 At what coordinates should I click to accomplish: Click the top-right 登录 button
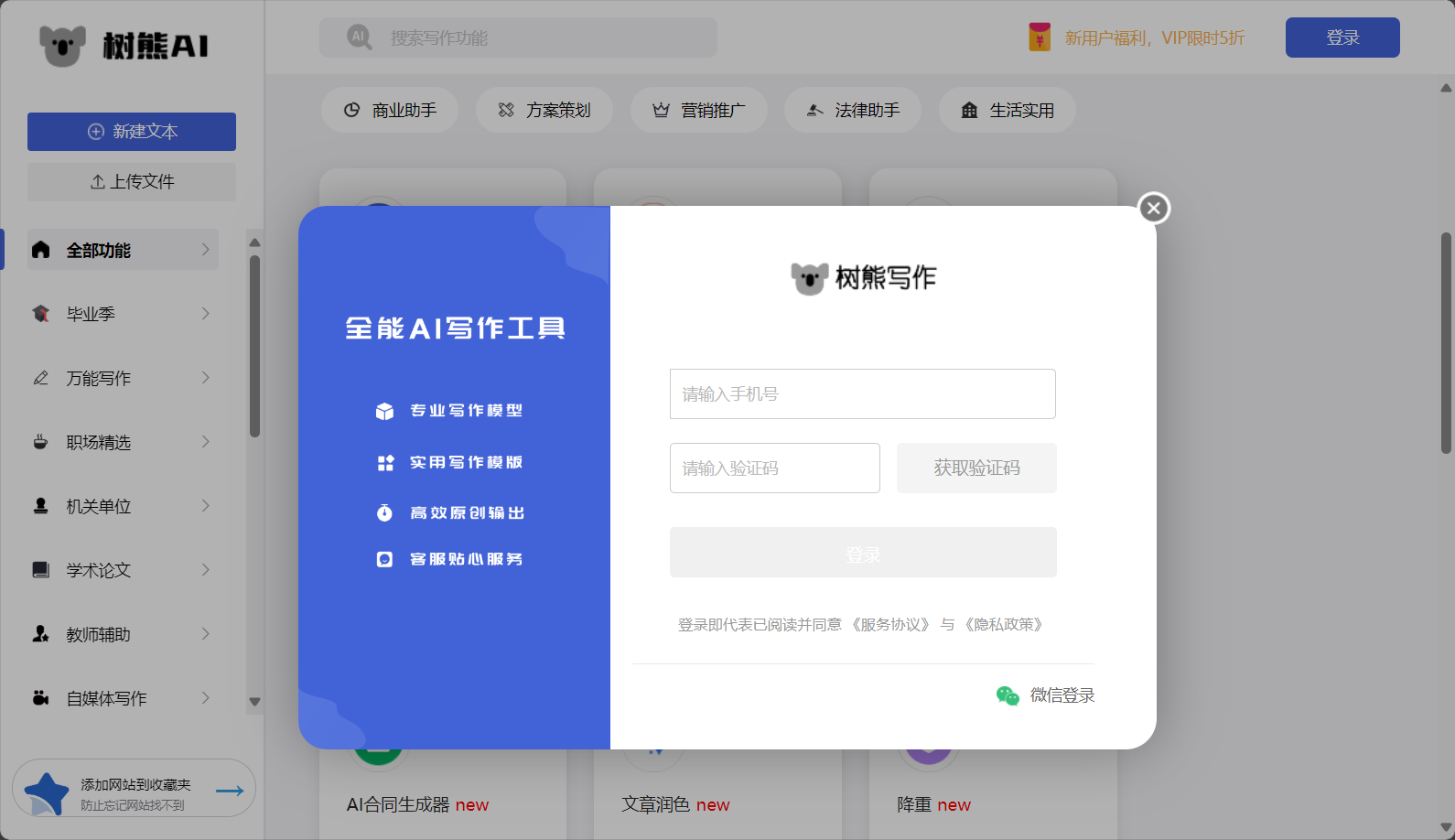[x=1342, y=38]
